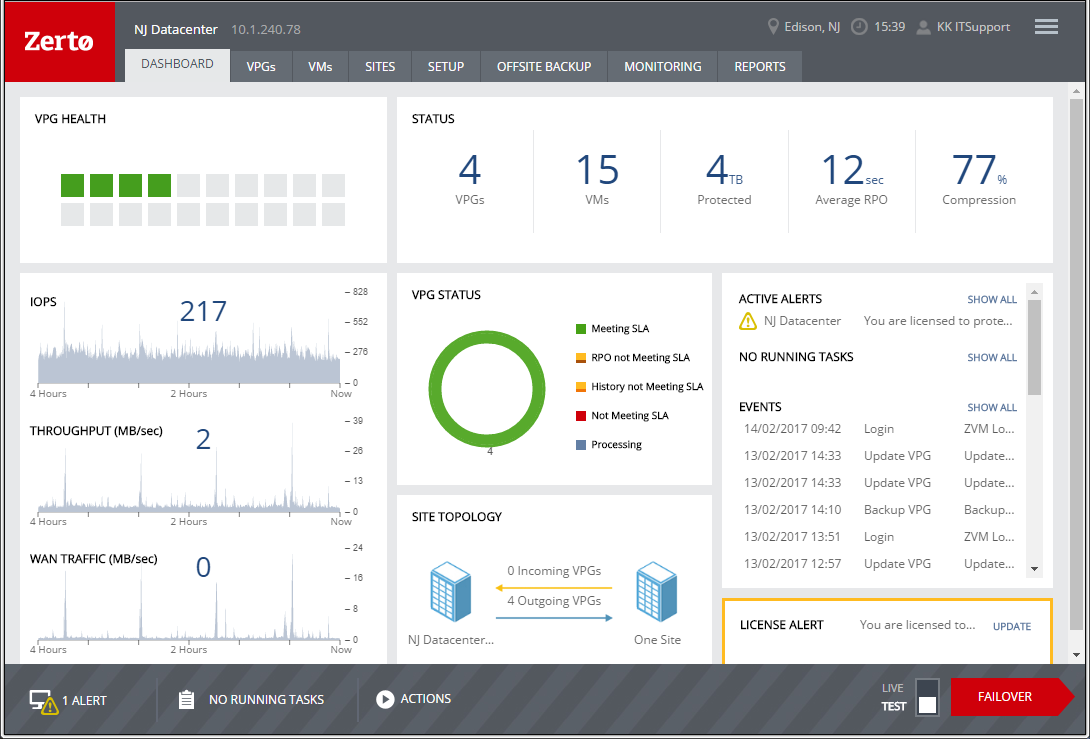Image resolution: width=1090 pixels, height=739 pixels.
Task: Click the first green VPG health square
Action: (x=72, y=185)
